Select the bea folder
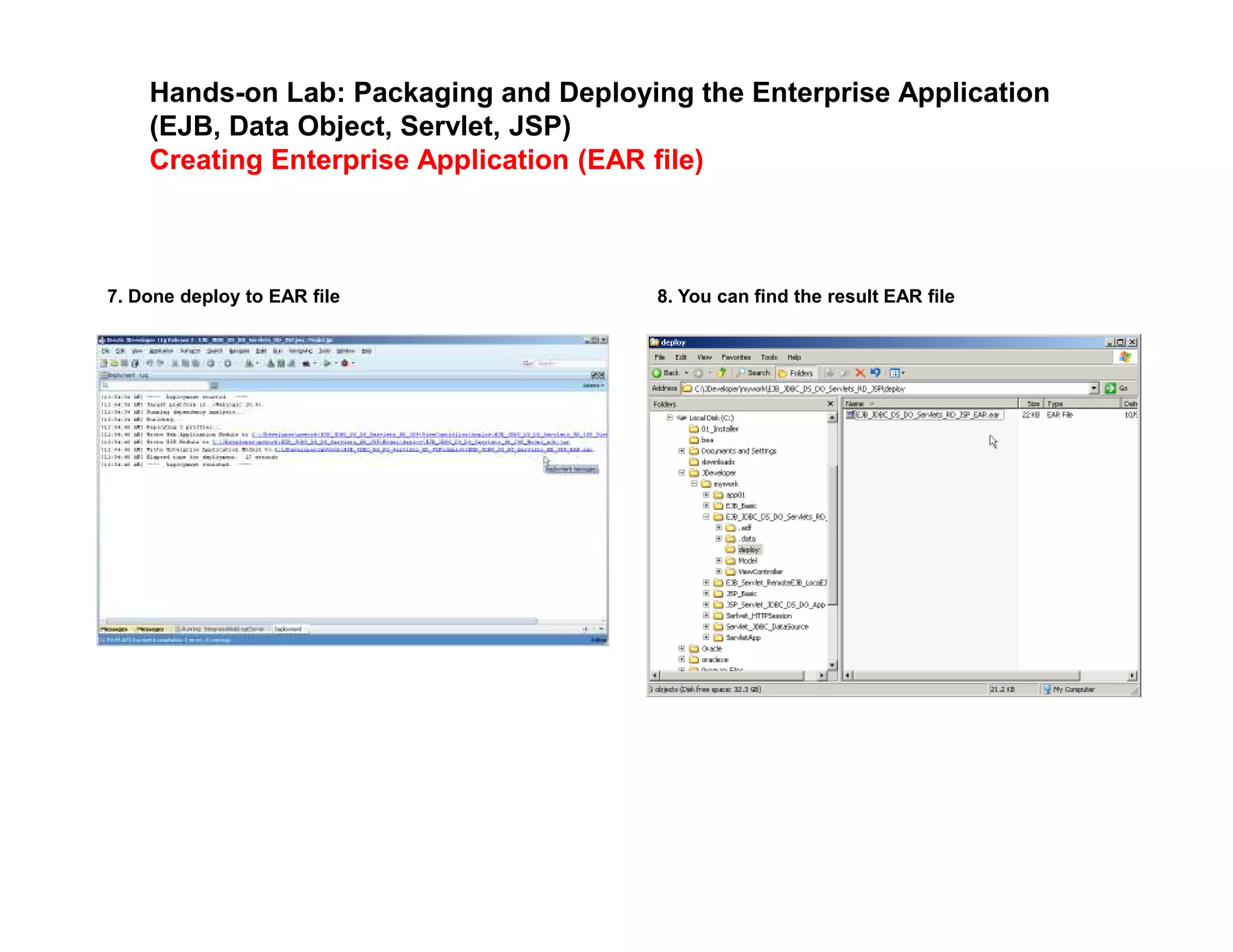1233x952 pixels. (701, 440)
